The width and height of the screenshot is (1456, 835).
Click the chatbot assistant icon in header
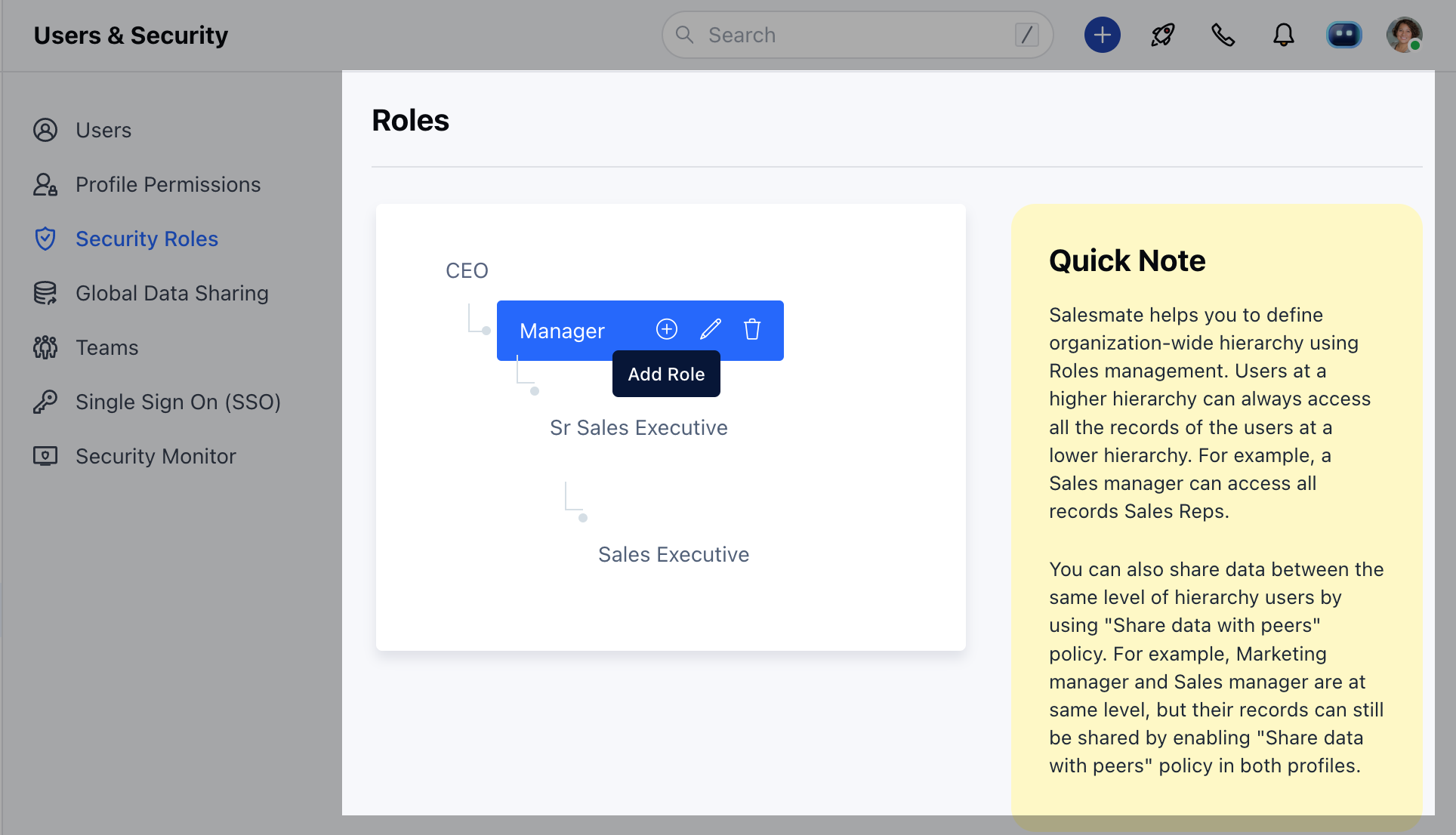[1343, 35]
